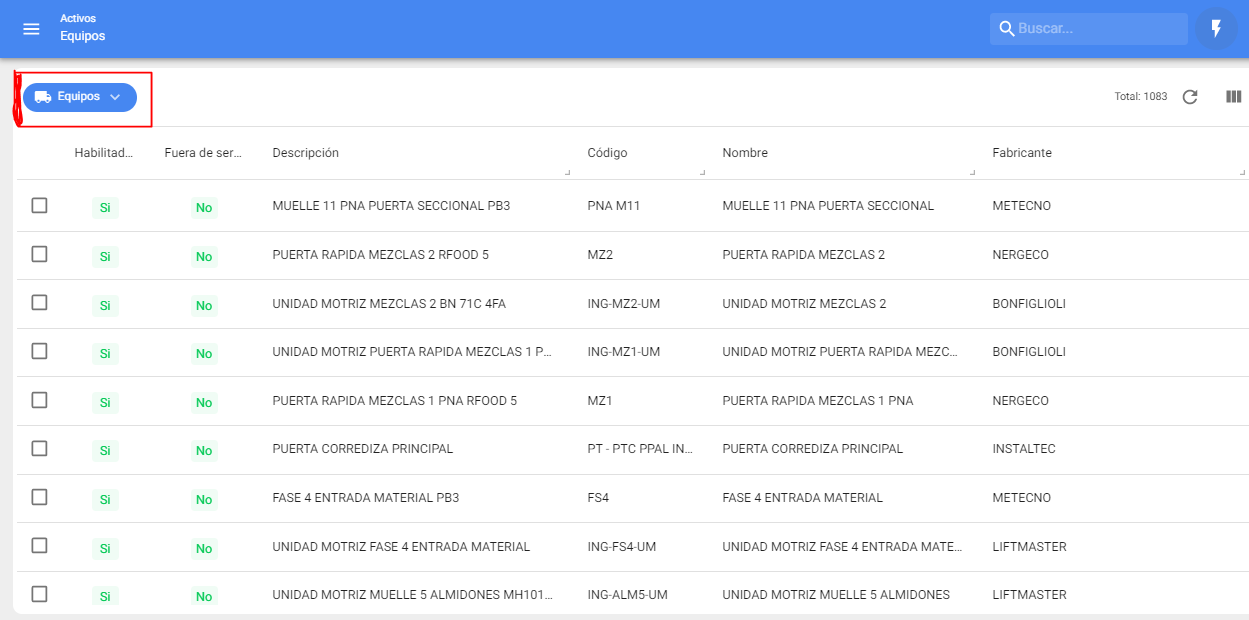1249x620 pixels.
Task: Click the truck icon in Equipos button
Action: [43, 97]
